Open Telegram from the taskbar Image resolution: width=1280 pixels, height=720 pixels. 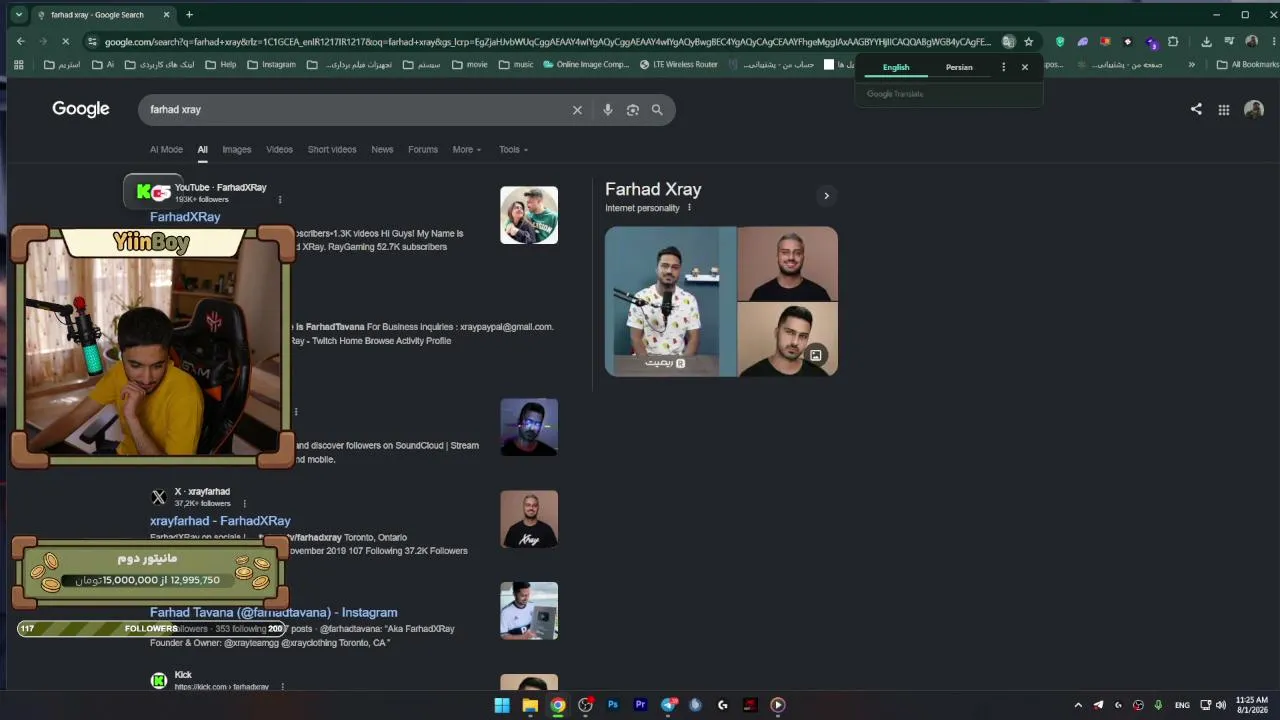669,705
